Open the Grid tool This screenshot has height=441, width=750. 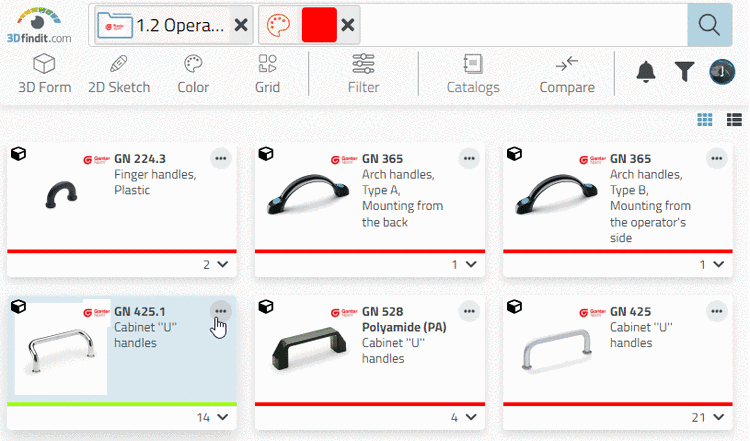pos(267,74)
